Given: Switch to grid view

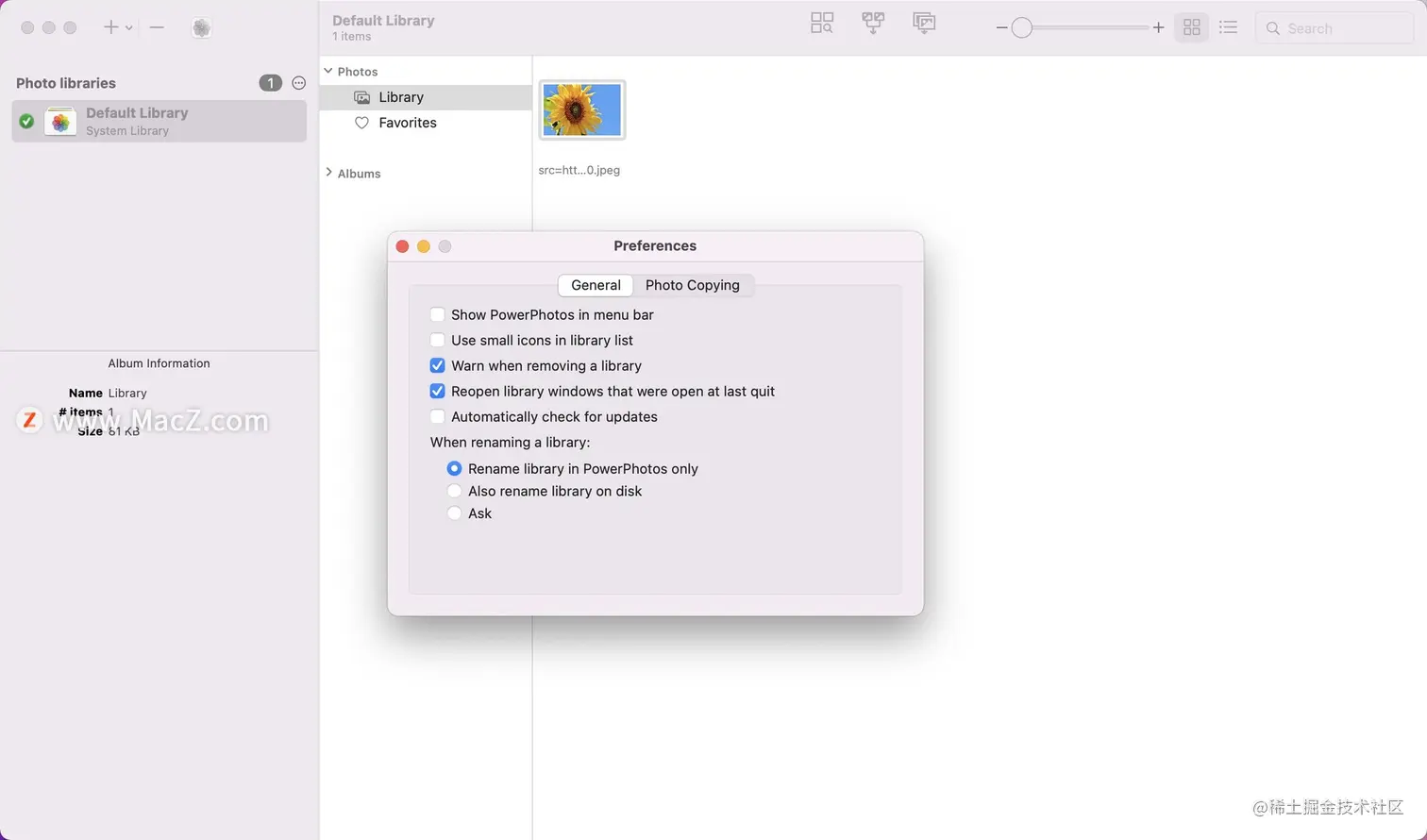Looking at the screenshot, I should (1192, 27).
